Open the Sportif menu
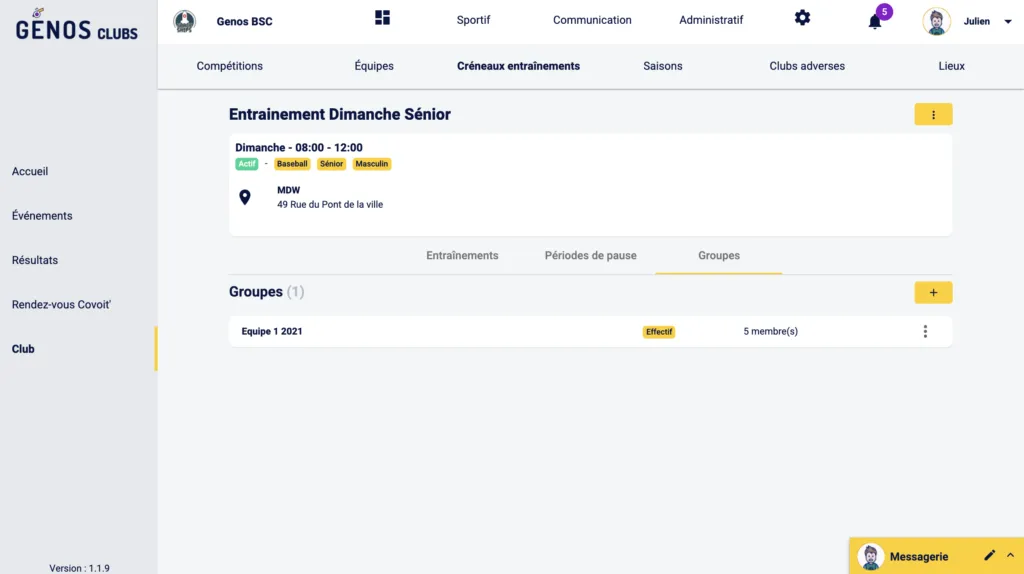This screenshot has height=574, width=1024. [x=473, y=20]
